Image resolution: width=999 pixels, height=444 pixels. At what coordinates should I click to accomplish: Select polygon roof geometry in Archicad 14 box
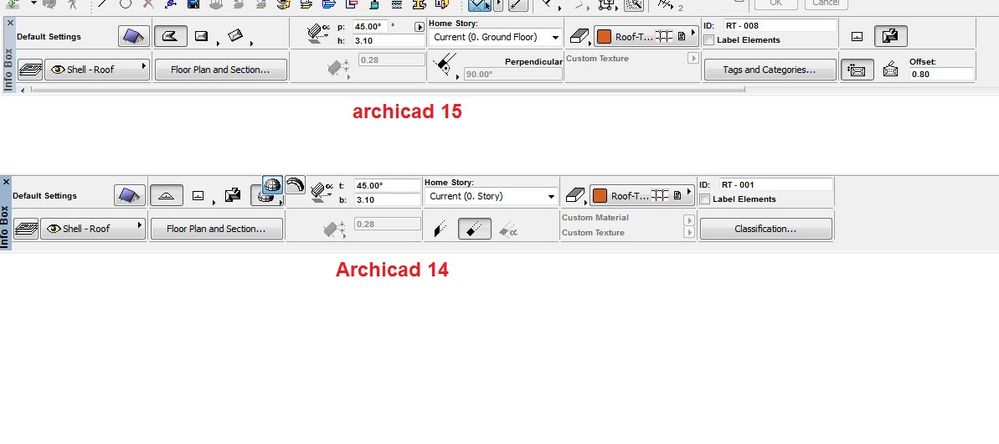pos(167,196)
